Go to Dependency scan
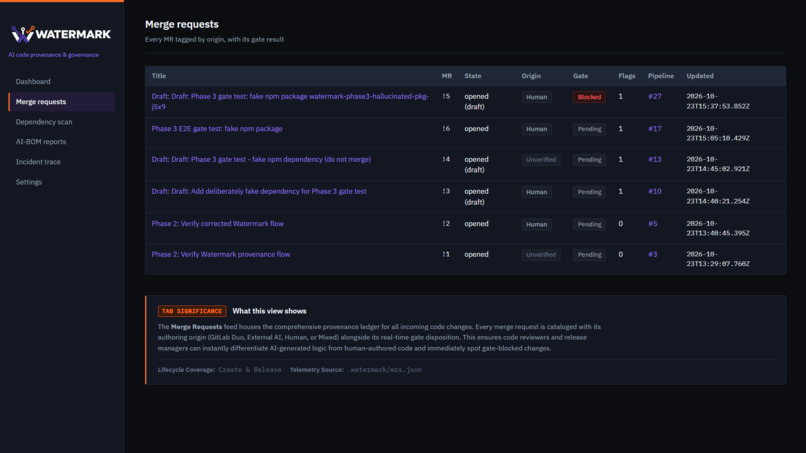This screenshot has height=453, width=806. pos(44,122)
